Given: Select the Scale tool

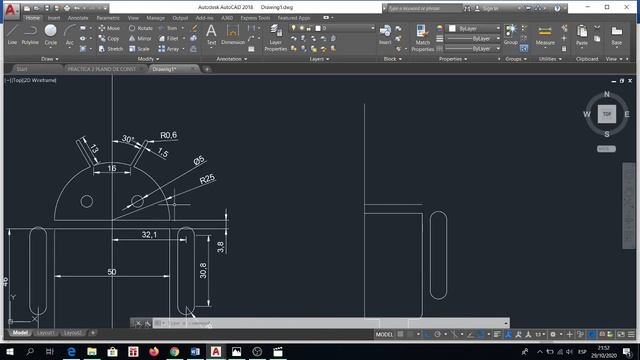Looking at the screenshot, I should point(139,49).
